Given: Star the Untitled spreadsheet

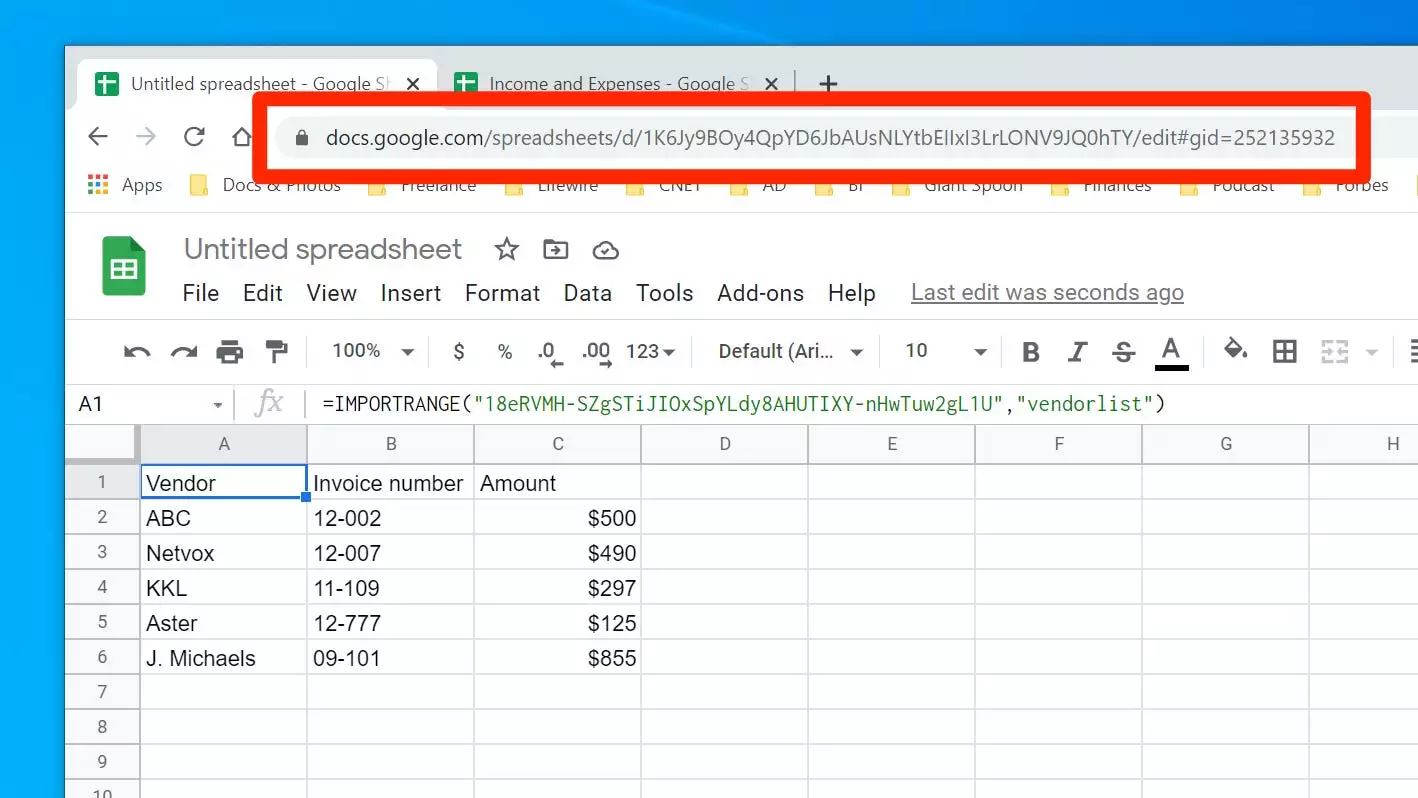Looking at the screenshot, I should pos(507,249).
